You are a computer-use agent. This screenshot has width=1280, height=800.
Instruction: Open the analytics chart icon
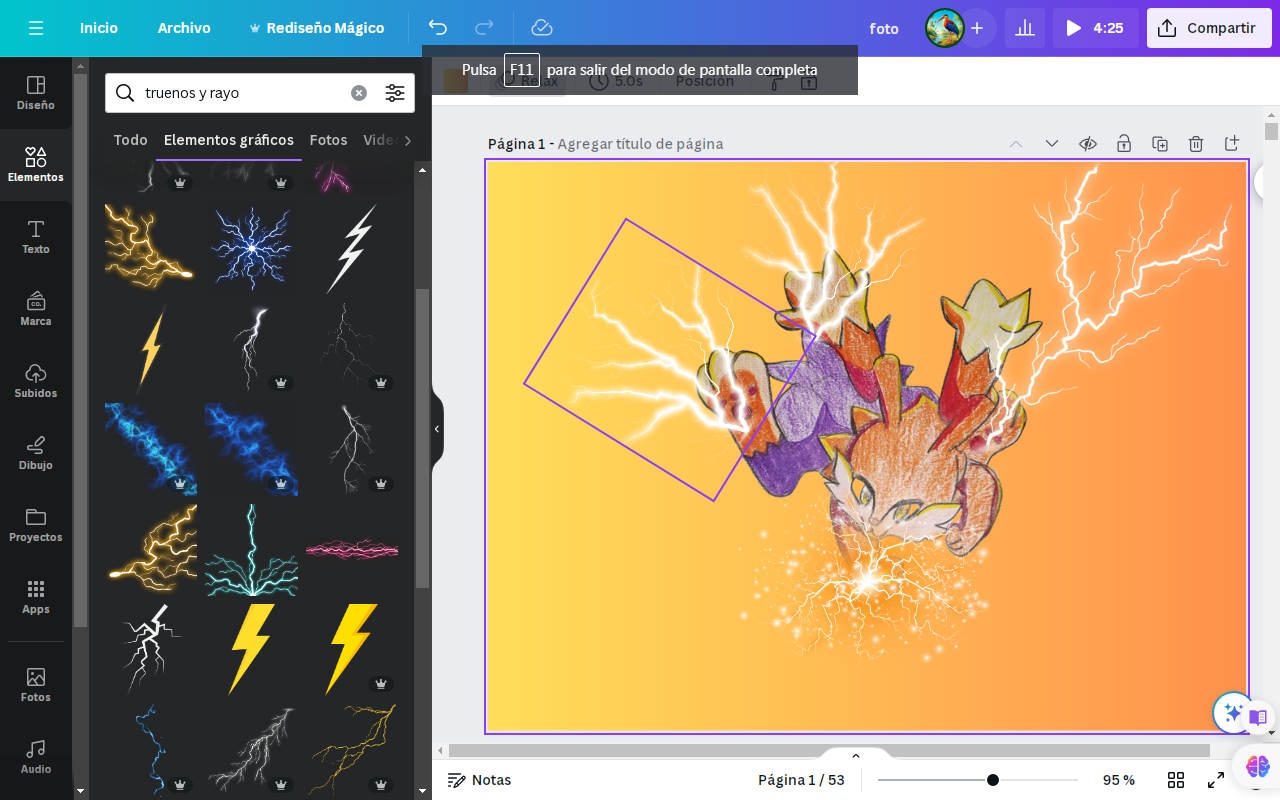tap(1025, 28)
